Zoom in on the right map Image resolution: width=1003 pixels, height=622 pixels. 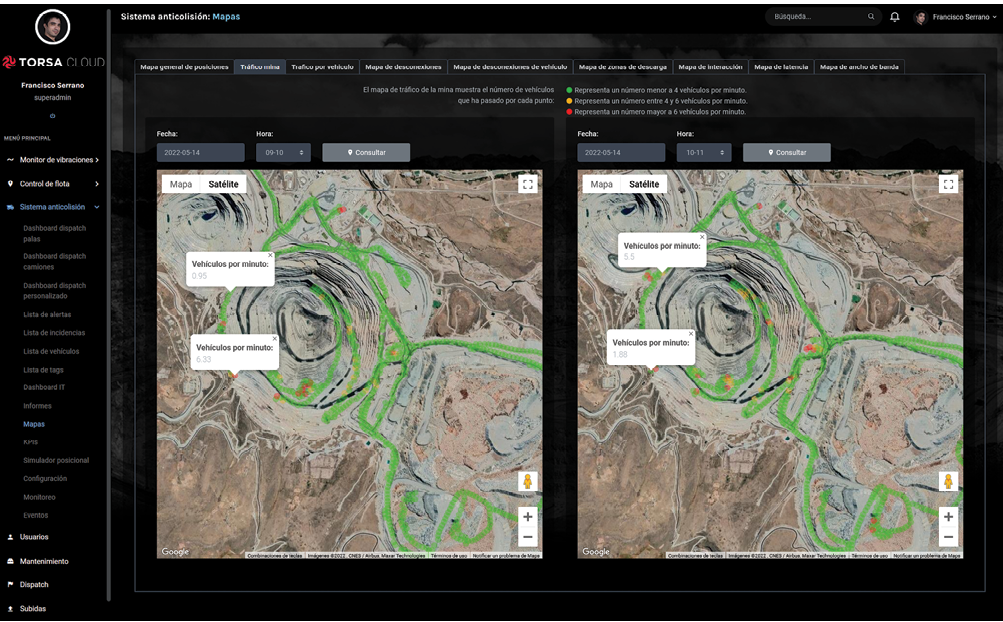949,516
